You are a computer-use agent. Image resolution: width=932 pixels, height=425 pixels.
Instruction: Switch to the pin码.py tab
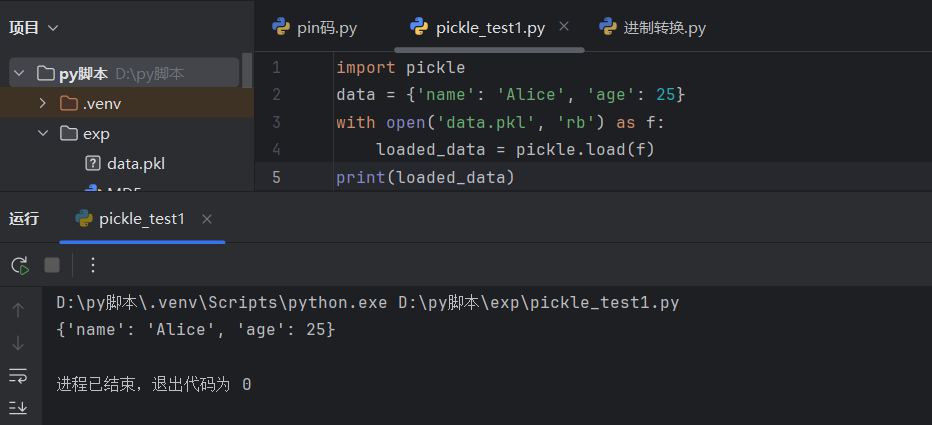pyautogui.click(x=315, y=27)
